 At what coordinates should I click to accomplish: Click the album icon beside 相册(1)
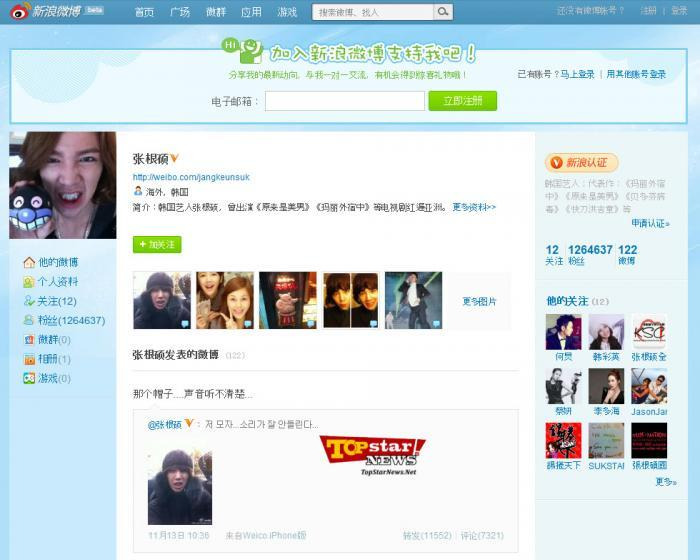pyautogui.click(x=29, y=359)
